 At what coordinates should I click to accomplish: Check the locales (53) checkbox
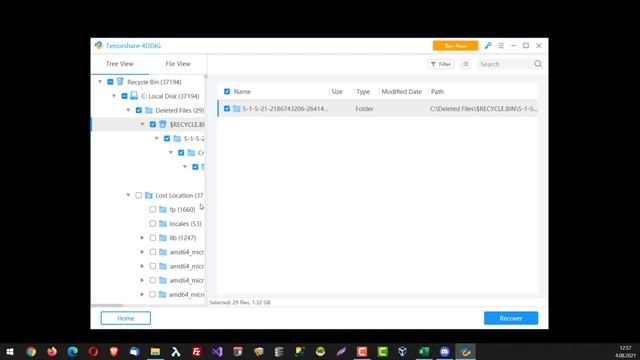coord(153,224)
